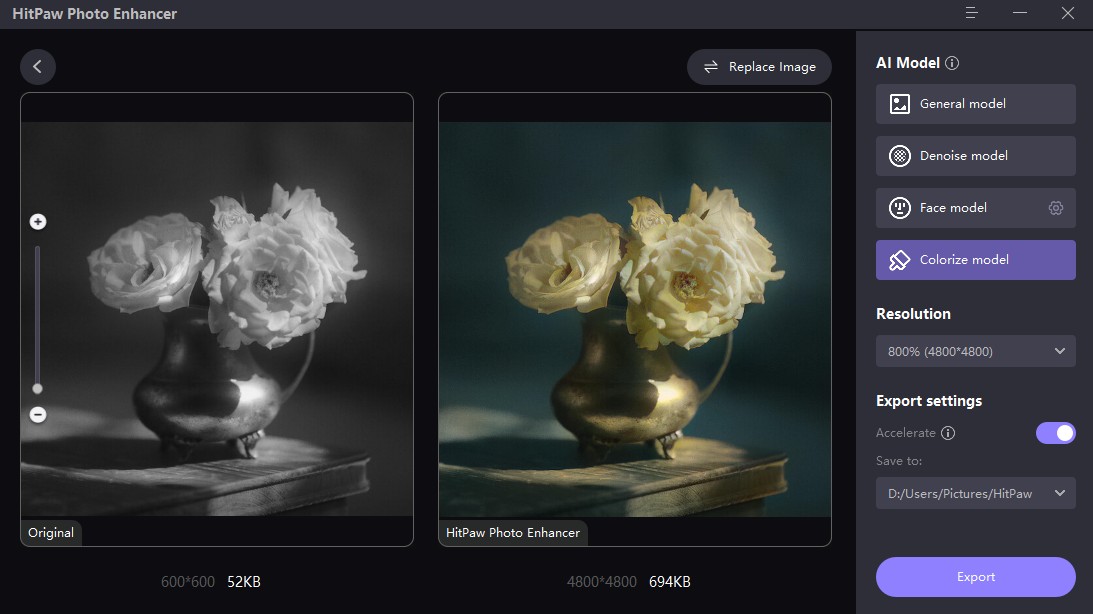Click the enhanced colorized flower preview
This screenshot has width=1093, height=614.
[634, 319]
